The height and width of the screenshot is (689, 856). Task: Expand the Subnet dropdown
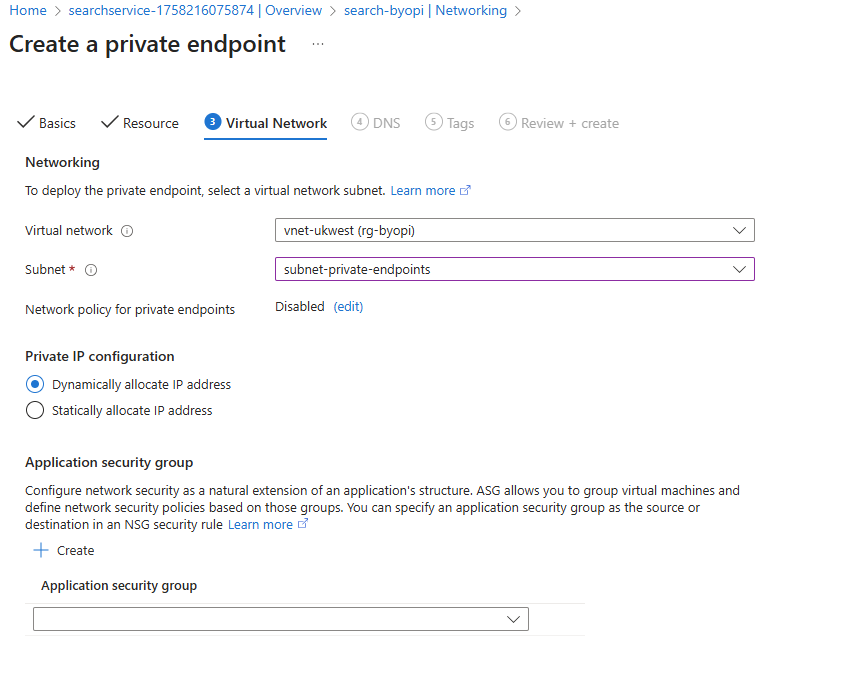(514, 269)
